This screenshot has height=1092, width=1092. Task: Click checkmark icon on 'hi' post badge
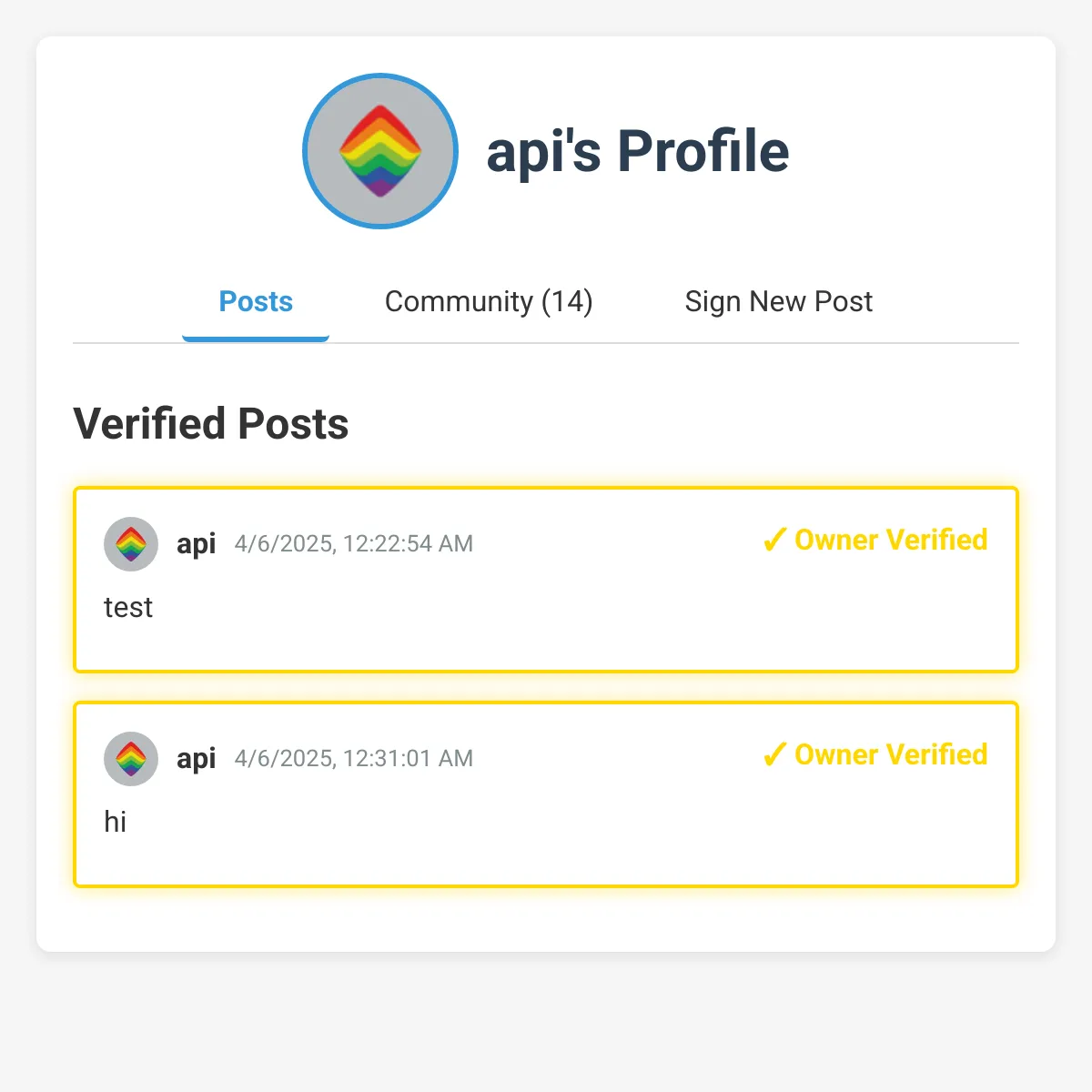773,755
